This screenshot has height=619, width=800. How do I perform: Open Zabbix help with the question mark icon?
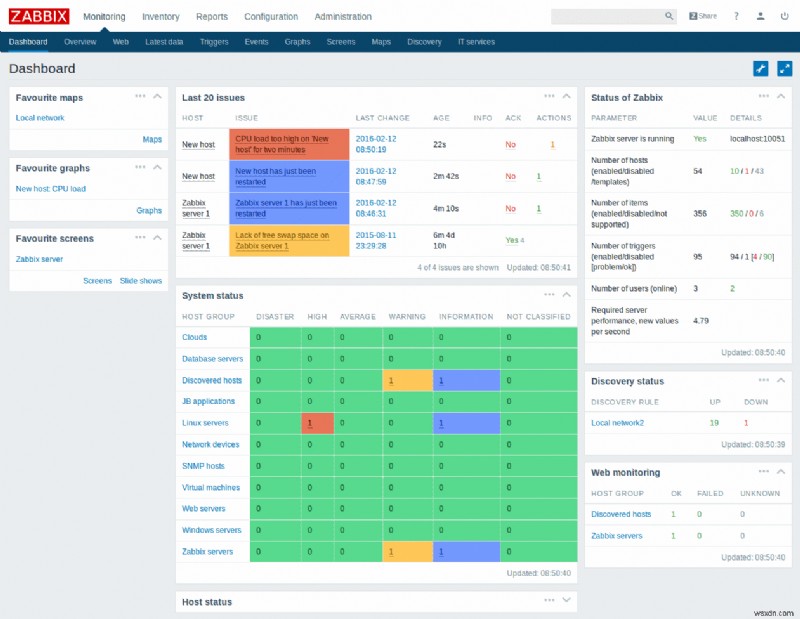click(x=737, y=16)
